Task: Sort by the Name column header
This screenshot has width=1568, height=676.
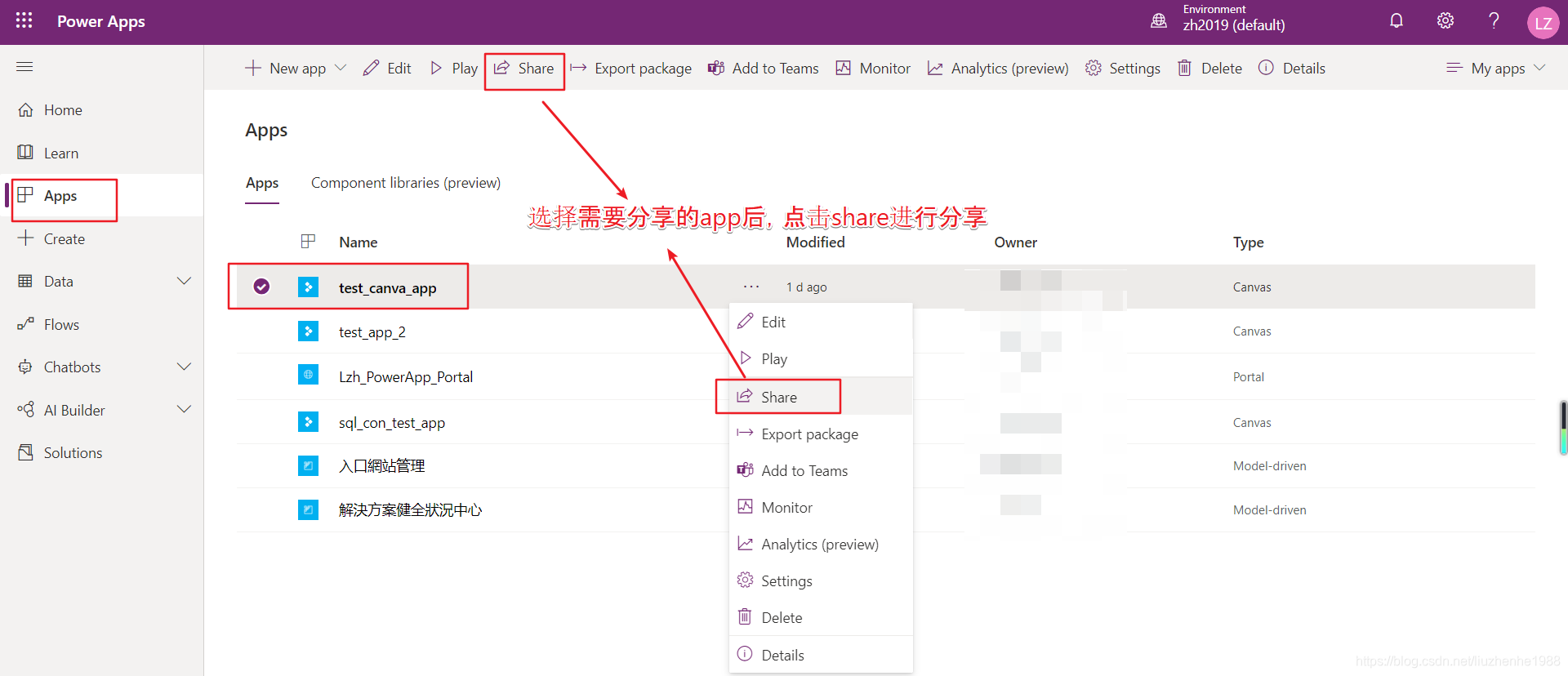Action: tap(359, 242)
